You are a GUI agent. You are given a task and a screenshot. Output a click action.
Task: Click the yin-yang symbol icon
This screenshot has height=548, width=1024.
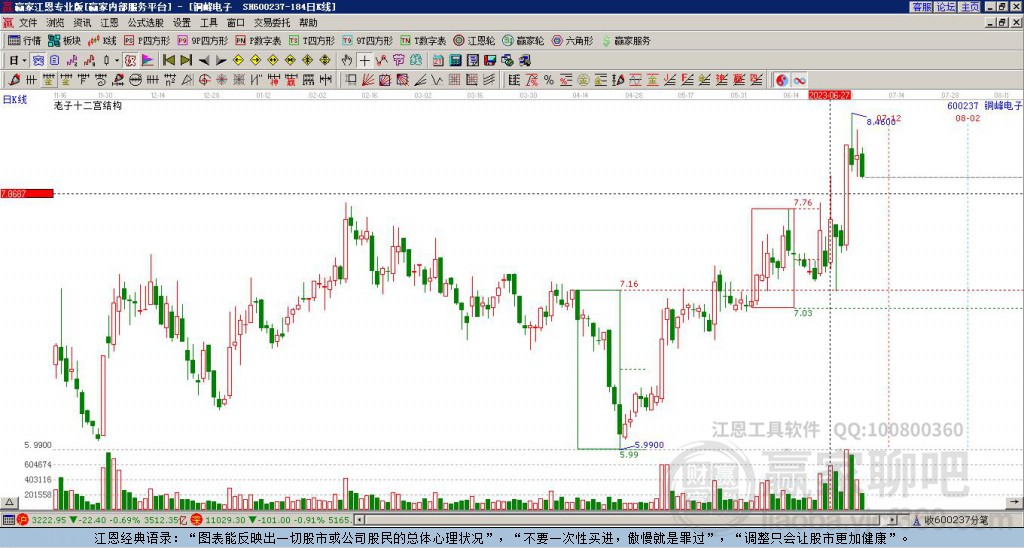(x=782, y=80)
